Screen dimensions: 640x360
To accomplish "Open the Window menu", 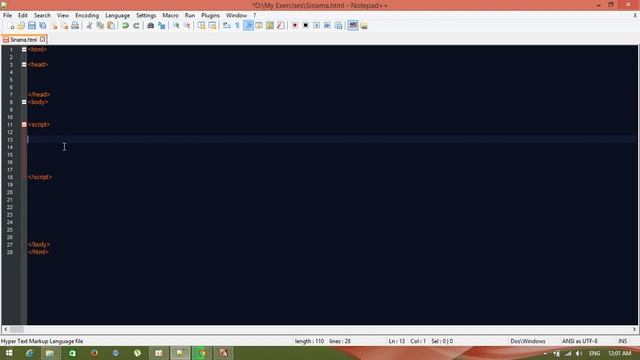I will (x=236, y=15).
